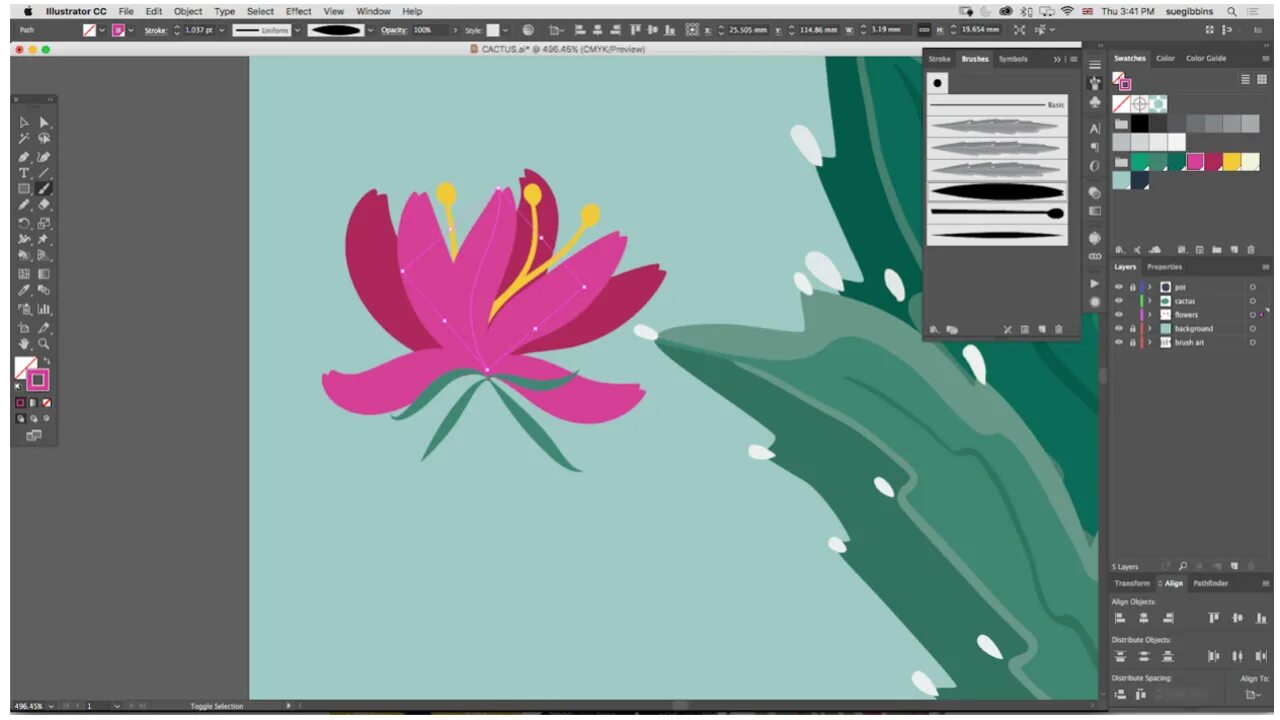Hide the background layer with eye icon

(x=1119, y=329)
